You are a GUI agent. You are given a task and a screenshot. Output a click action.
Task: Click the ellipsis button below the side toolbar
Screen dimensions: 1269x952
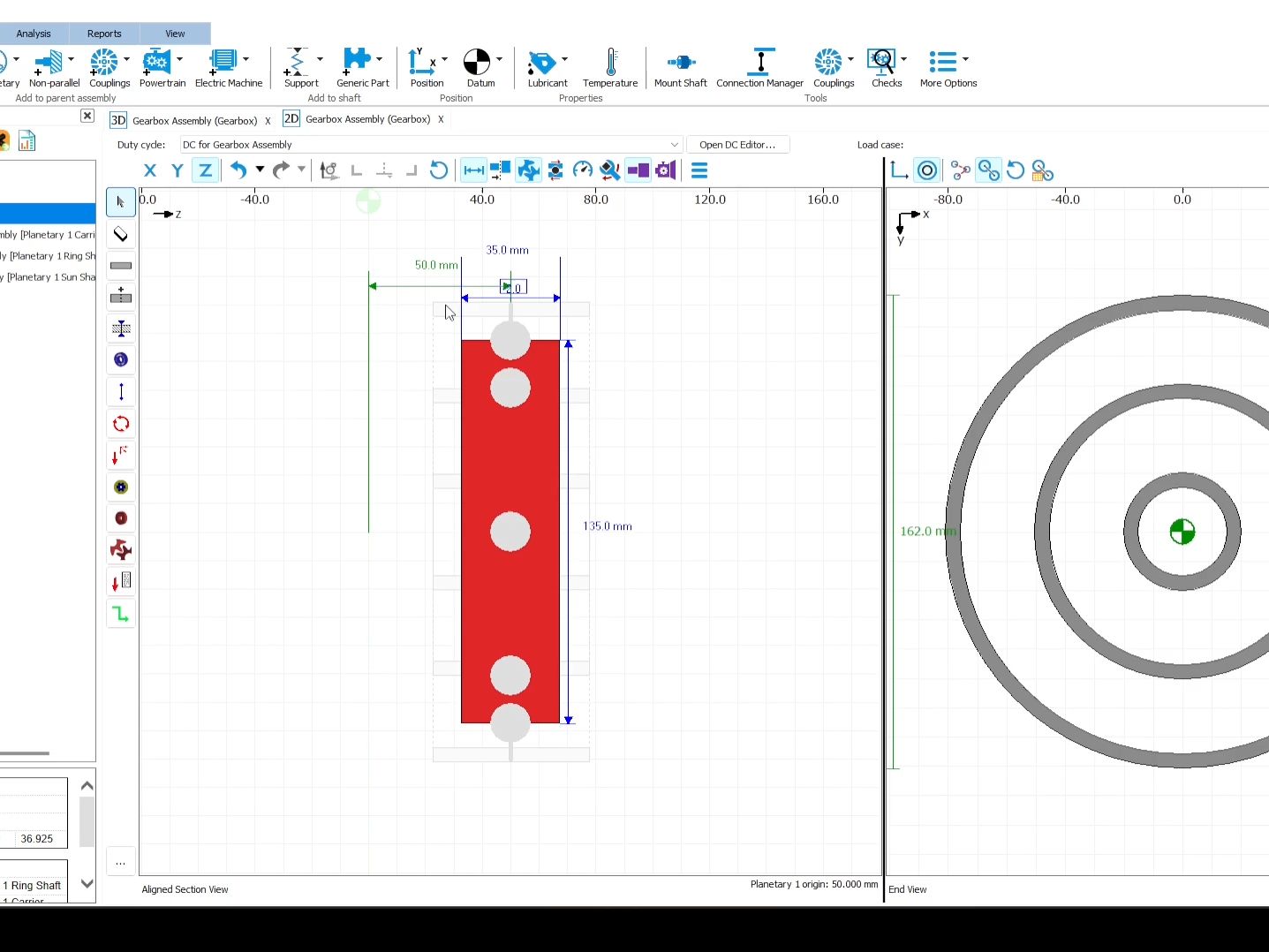click(x=121, y=862)
